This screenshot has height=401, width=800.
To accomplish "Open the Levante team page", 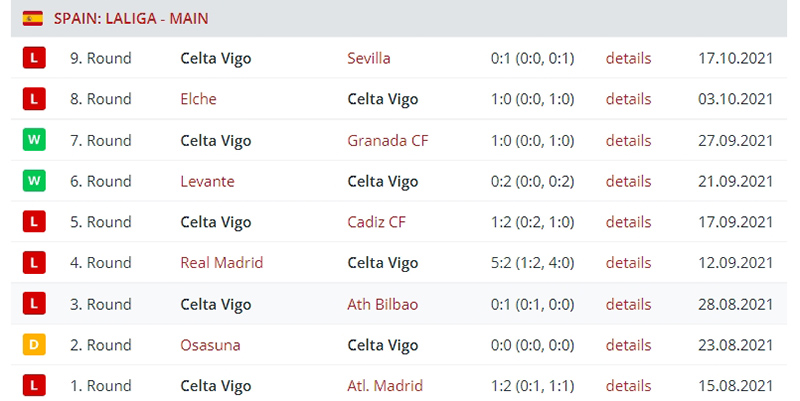I will [x=208, y=181].
